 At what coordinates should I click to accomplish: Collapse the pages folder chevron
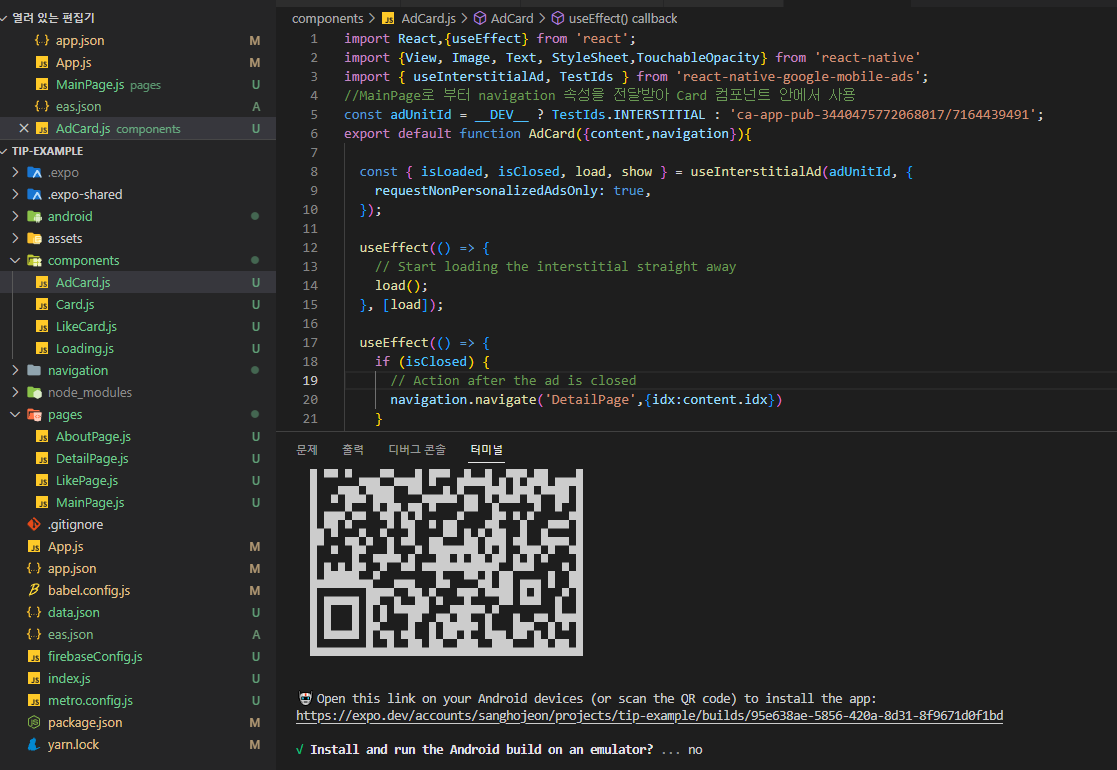(16, 415)
